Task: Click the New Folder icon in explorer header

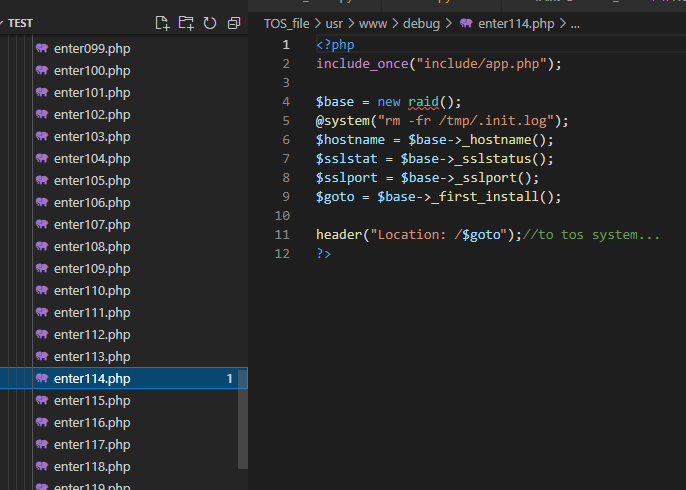Action: click(x=186, y=23)
